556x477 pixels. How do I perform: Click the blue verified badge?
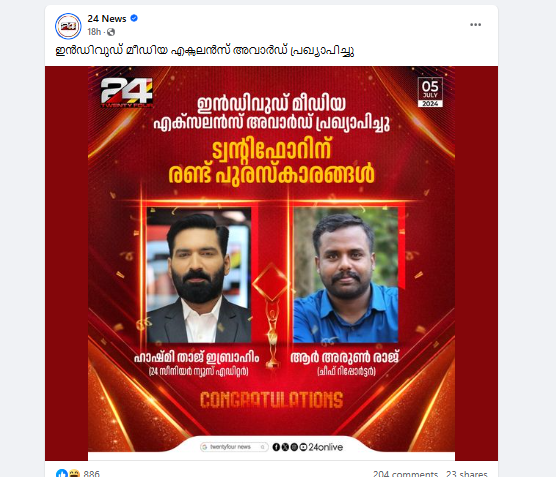[x=134, y=18]
